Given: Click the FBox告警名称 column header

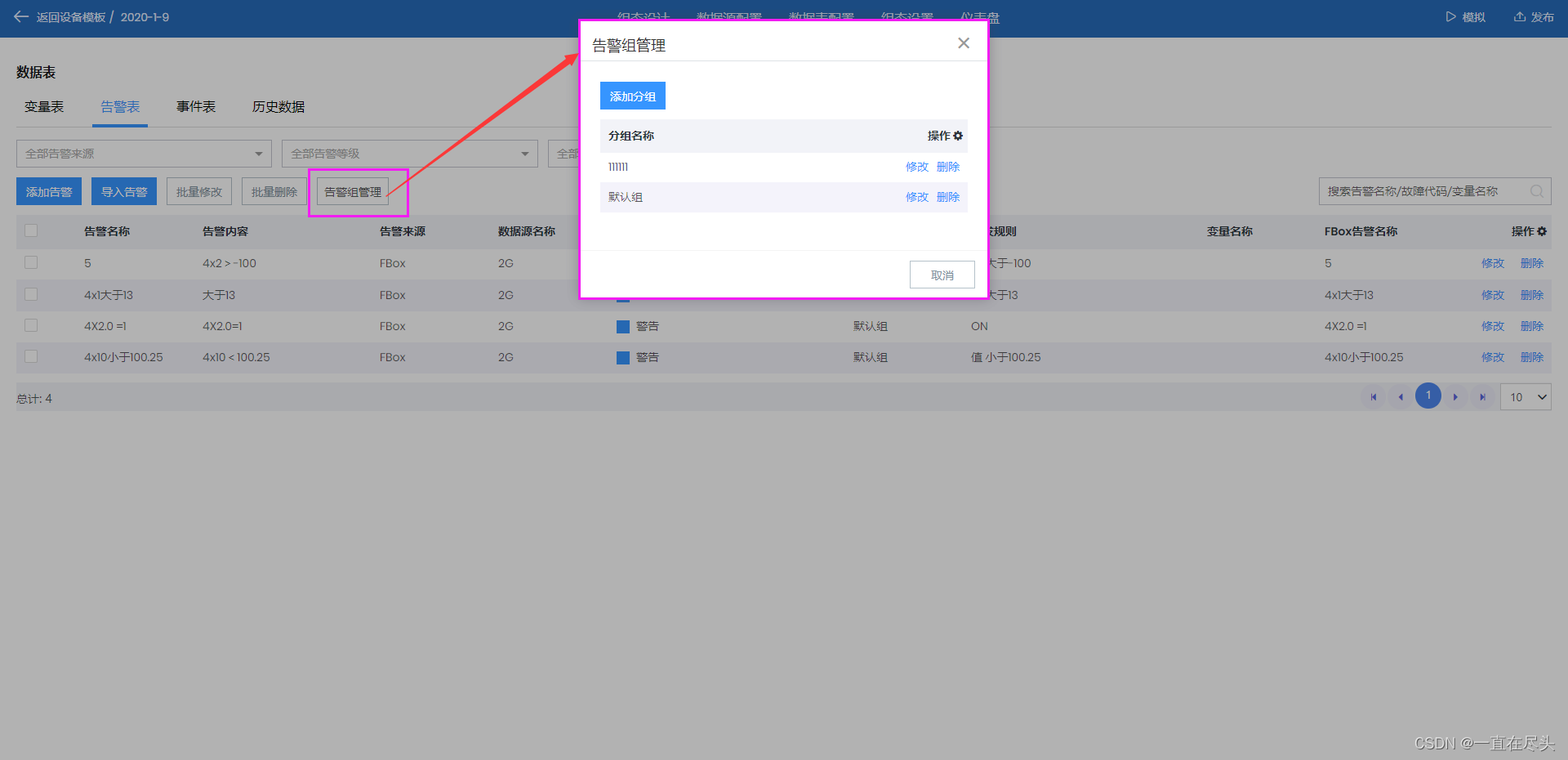Looking at the screenshot, I should pos(1361,231).
